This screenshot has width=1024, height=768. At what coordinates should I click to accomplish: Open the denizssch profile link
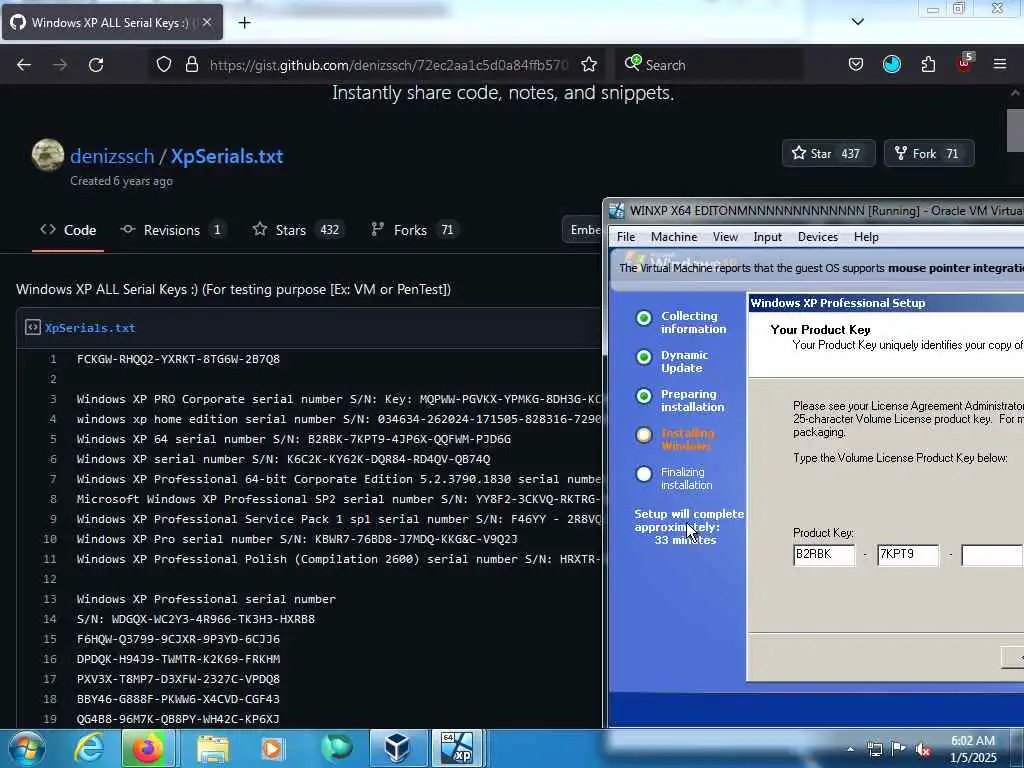[x=112, y=156]
